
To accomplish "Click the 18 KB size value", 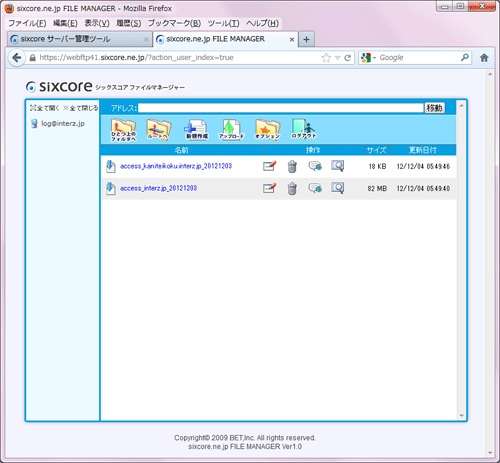I will coord(377,166).
